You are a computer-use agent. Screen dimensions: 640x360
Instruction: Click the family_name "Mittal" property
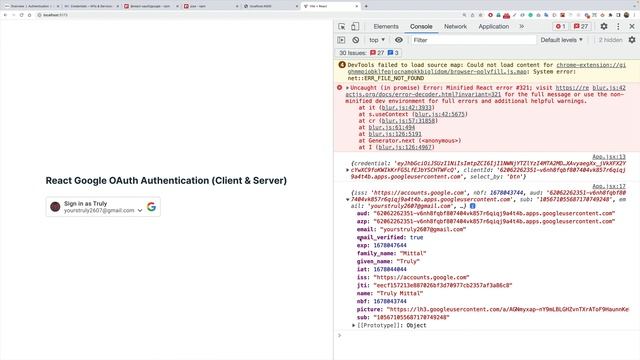[391, 253]
